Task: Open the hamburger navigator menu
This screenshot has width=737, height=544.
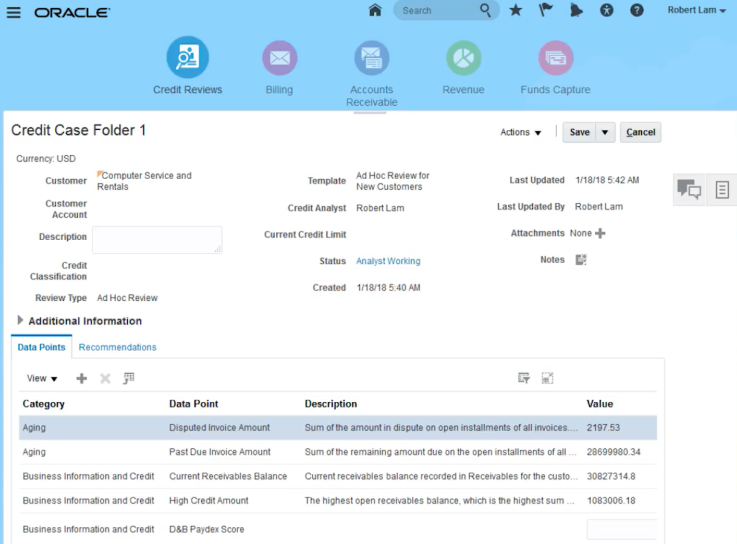Action: (x=13, y=12)
